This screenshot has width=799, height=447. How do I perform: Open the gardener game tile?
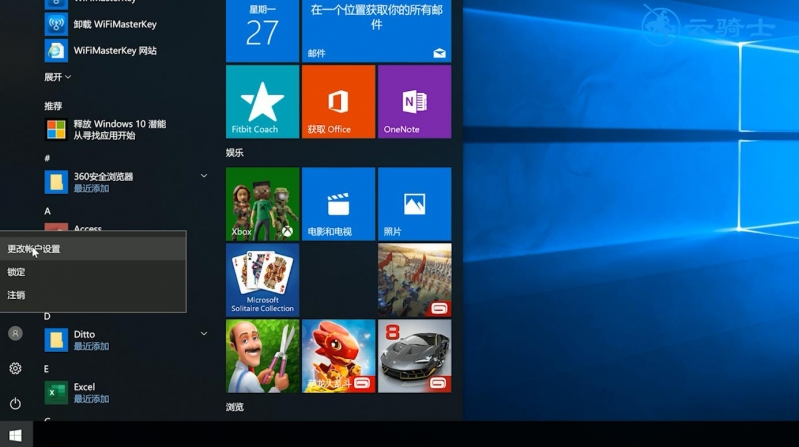(x=262, y=356)
